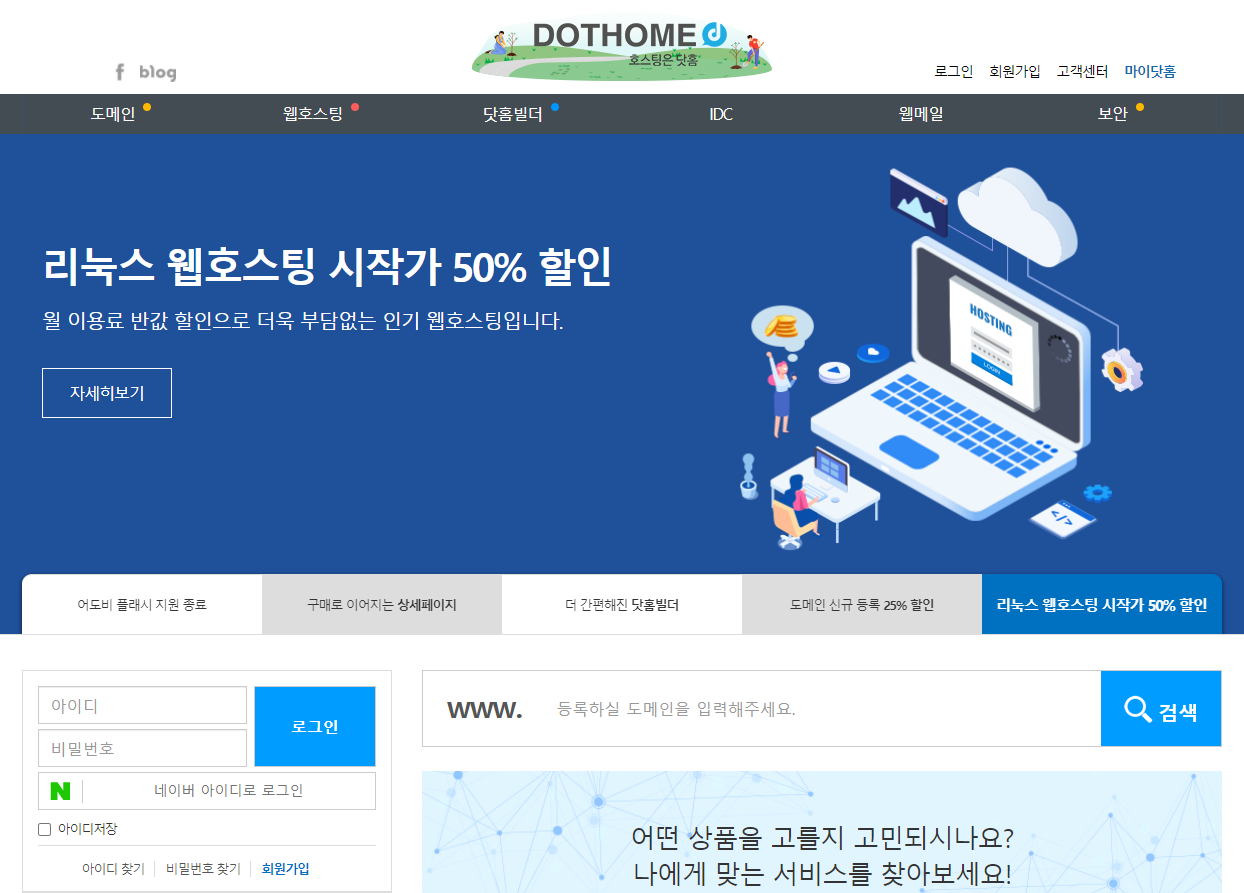Open the 보안 menu
This screenshot has height=893, width=1244.
click(x=1113, y=114)
